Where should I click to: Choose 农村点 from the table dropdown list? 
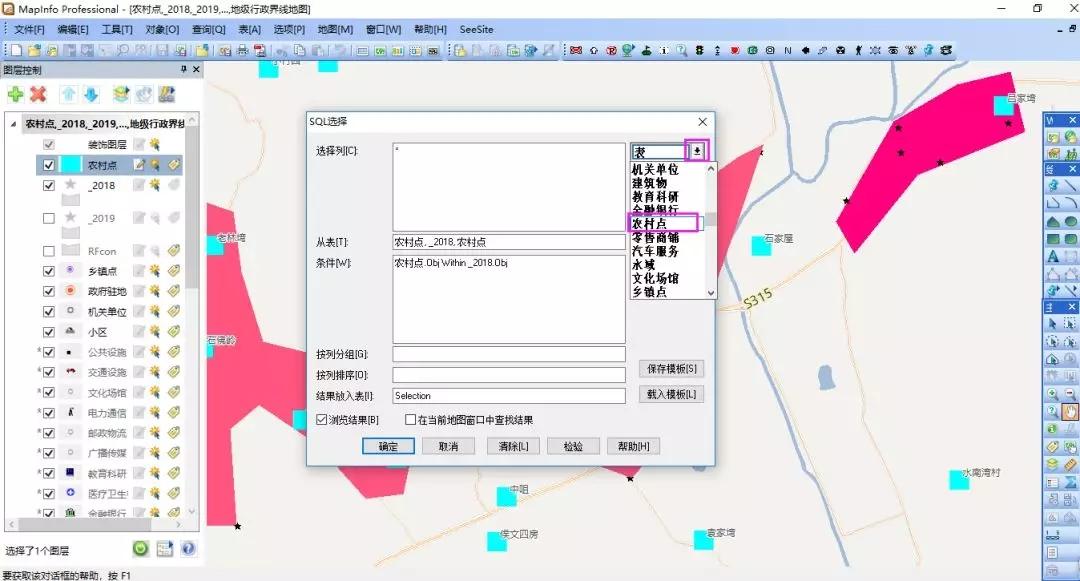[650, 224]
